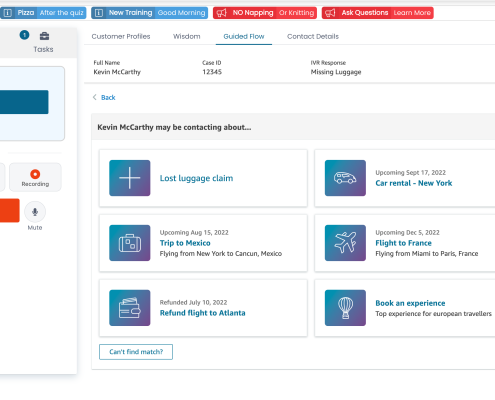Go Back to previous step
This screenshot has width=495, height=400.
[108, 97]
